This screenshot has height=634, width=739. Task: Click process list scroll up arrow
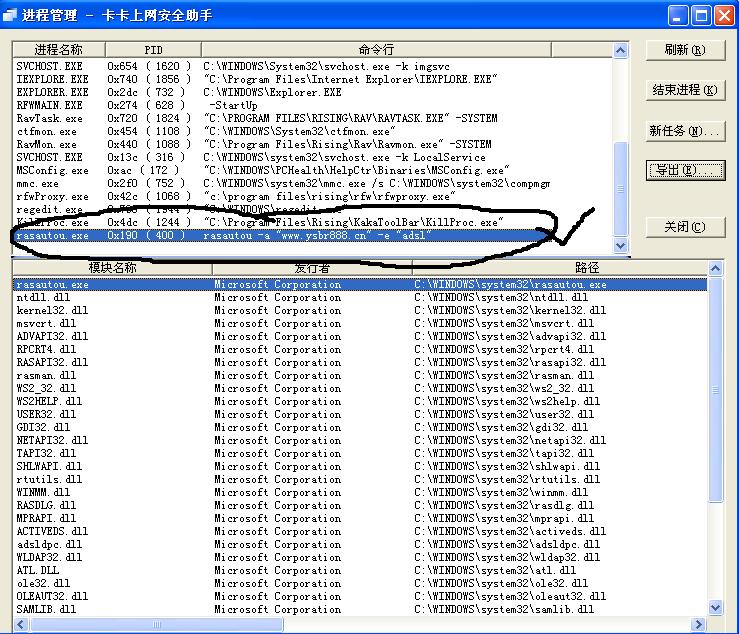coord(621,50)
